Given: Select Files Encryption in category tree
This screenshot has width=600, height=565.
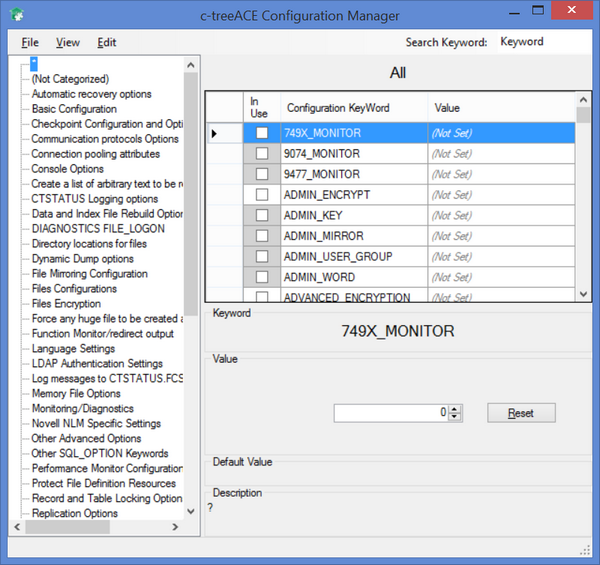Looking at the screenshot, I should coord(66,304).
